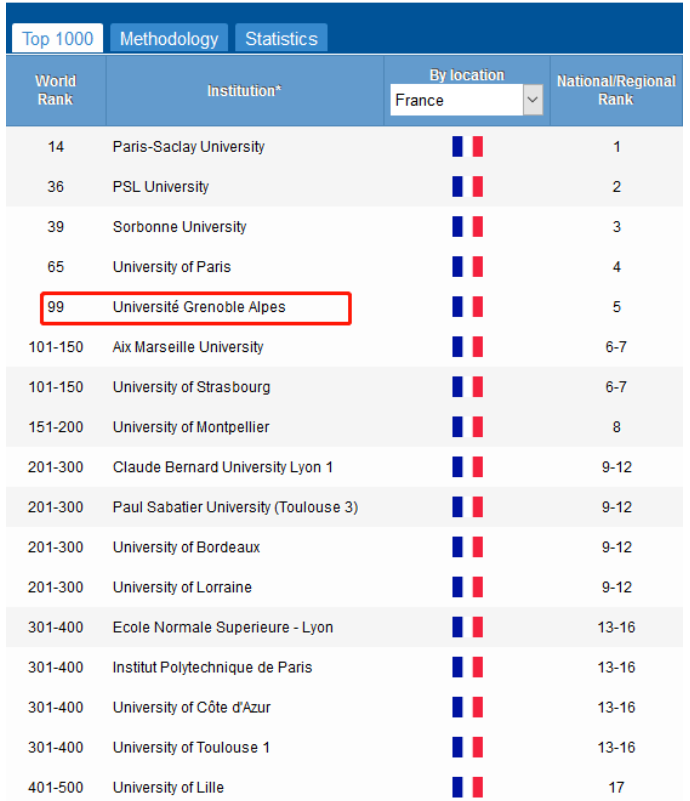Click world rank 14 cell
This screenshot has width=690, height=801.
(56, 147)
